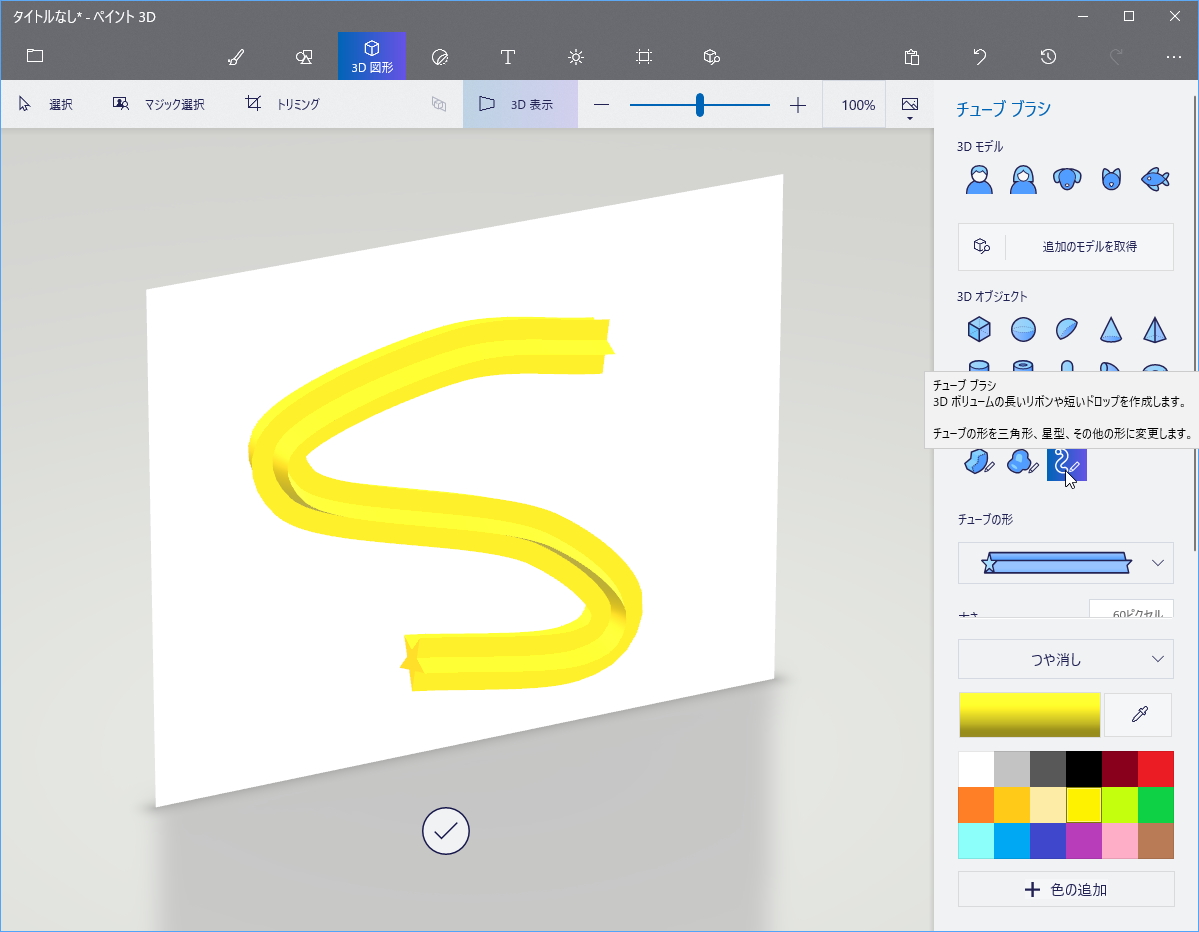This screenshot has width=1199, height=932.
Task: Confirm the tube with the checkmark button
Action: pos(446,831)
